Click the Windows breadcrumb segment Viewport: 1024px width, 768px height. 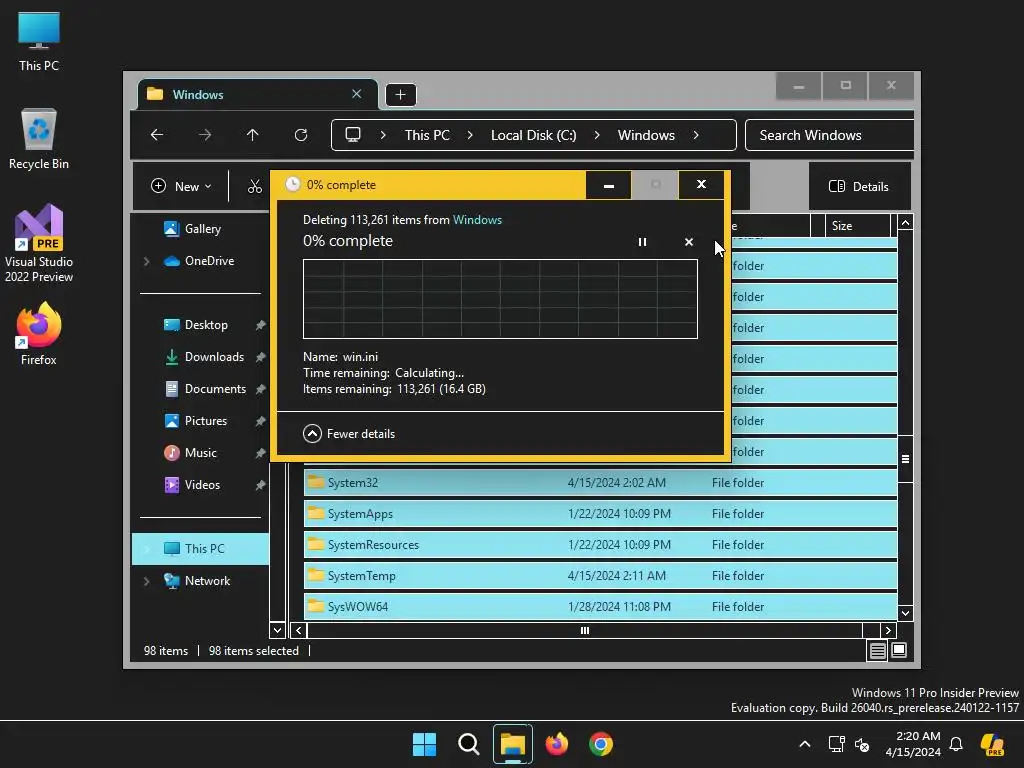(646, 135)
